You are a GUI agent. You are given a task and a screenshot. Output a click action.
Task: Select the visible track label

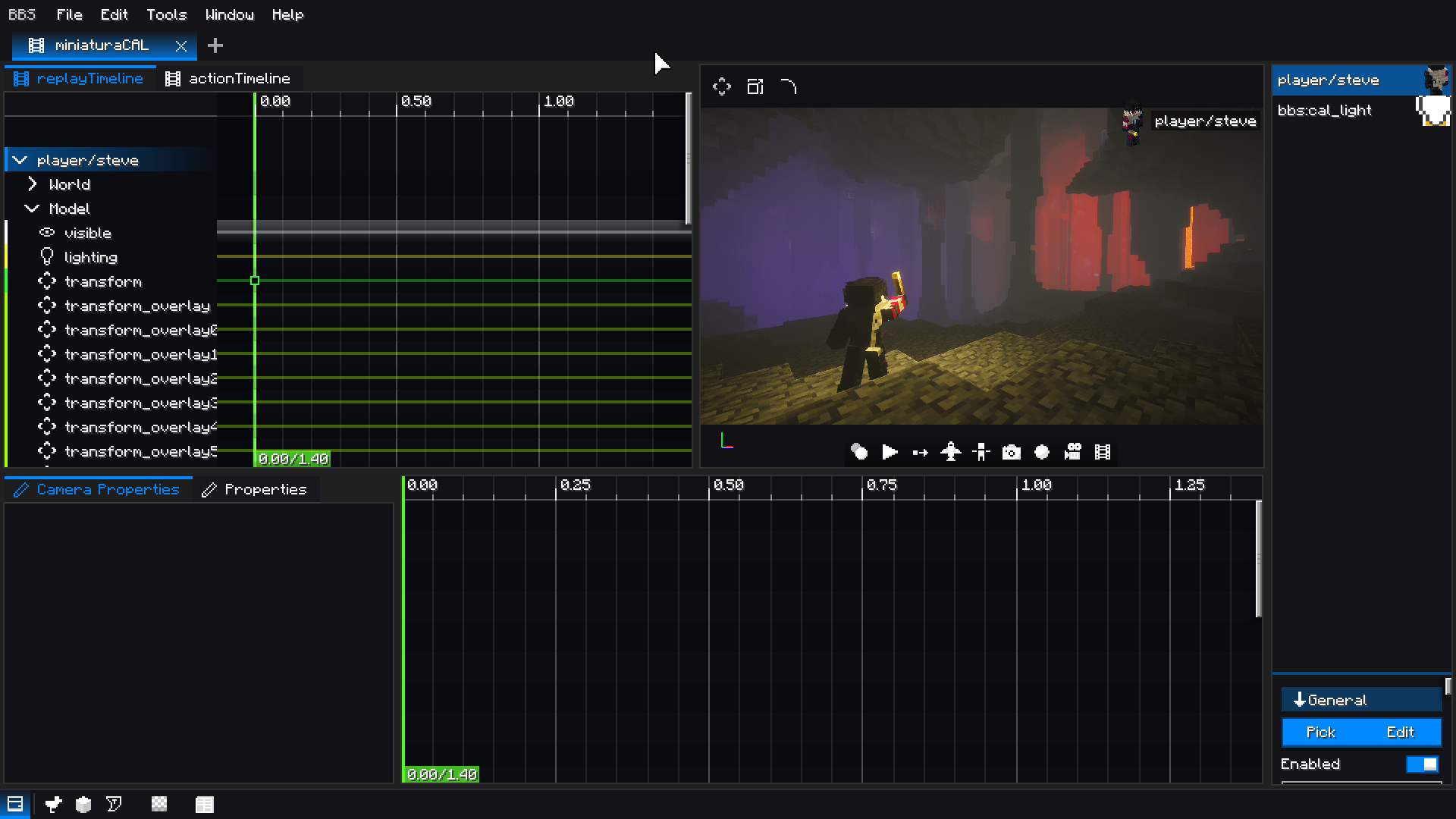[87, 233]
